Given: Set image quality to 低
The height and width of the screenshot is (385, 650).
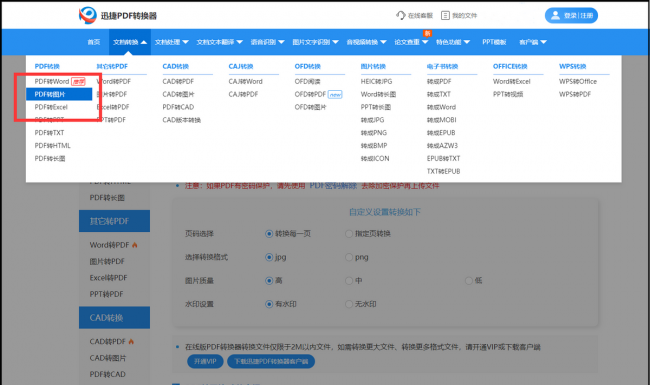Looking at the screenshot, I should click(x=468, y=281).
